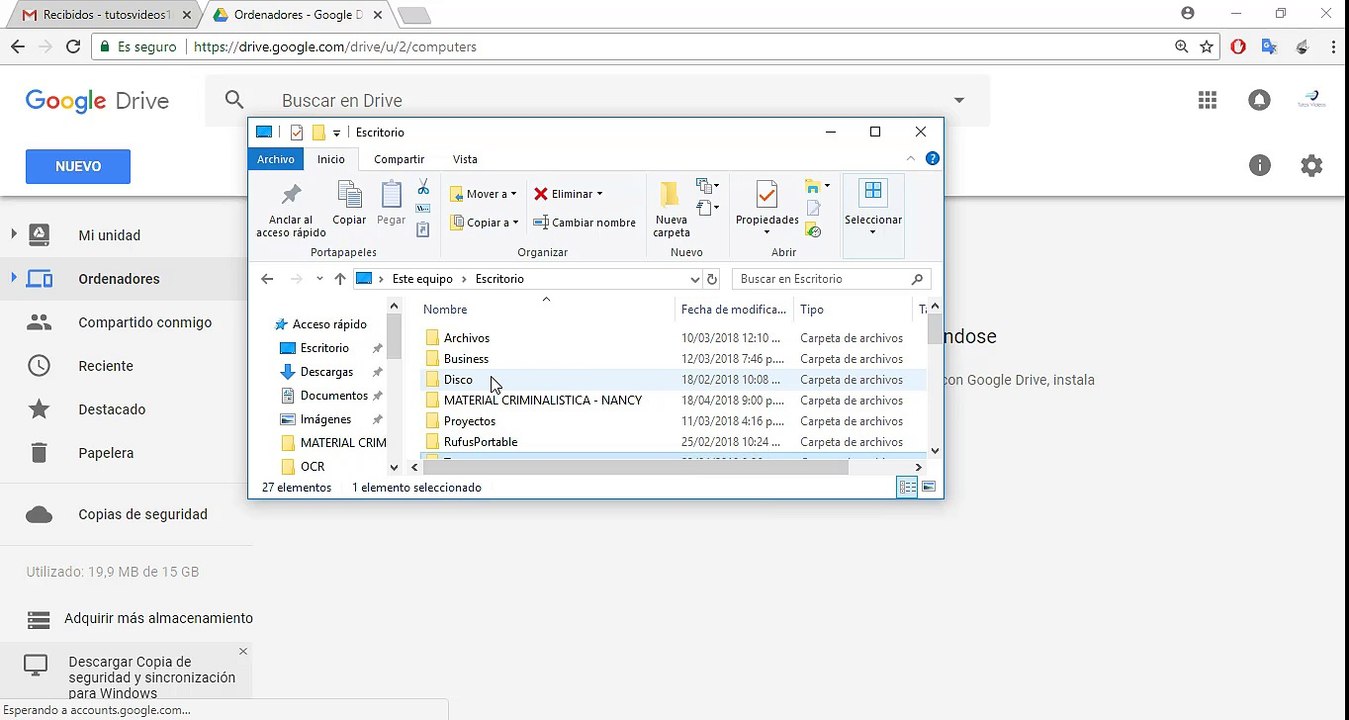Expand the Eliminar dropdown arrow
The image size is (1349, 720).
(599, 194)
